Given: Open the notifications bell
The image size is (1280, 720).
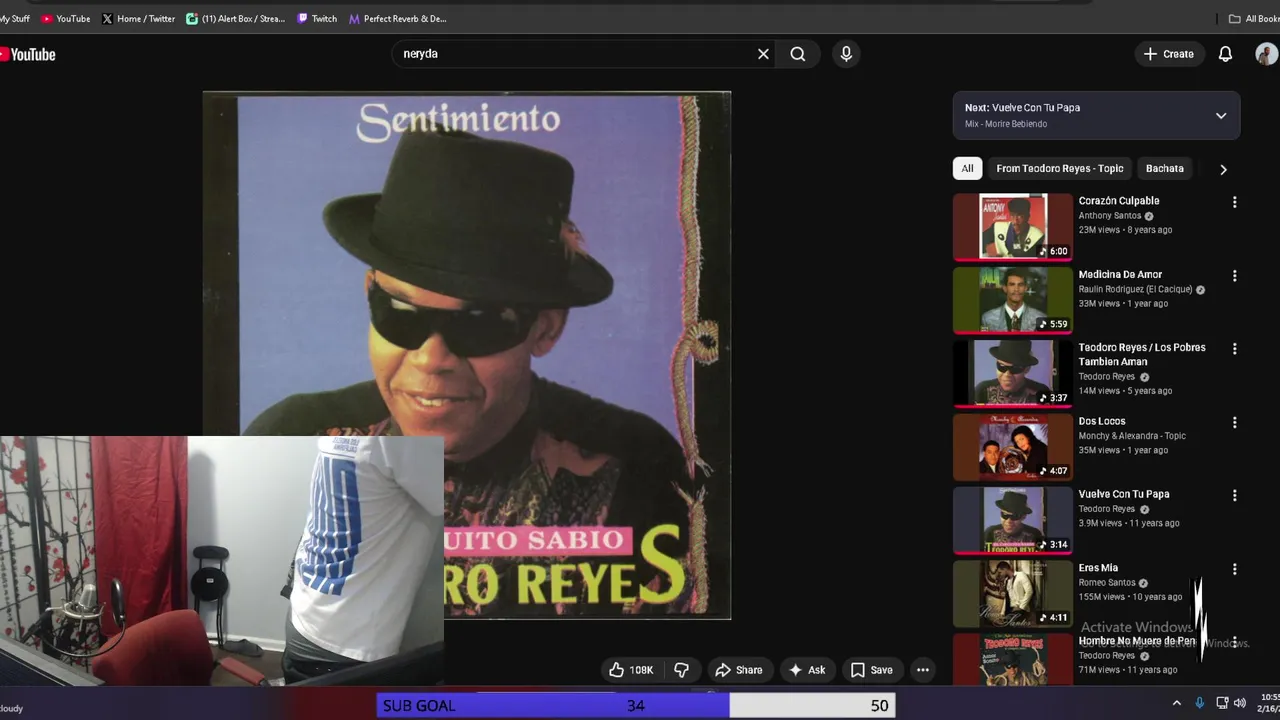Looking at the screenshot, I should (1225, 54).
